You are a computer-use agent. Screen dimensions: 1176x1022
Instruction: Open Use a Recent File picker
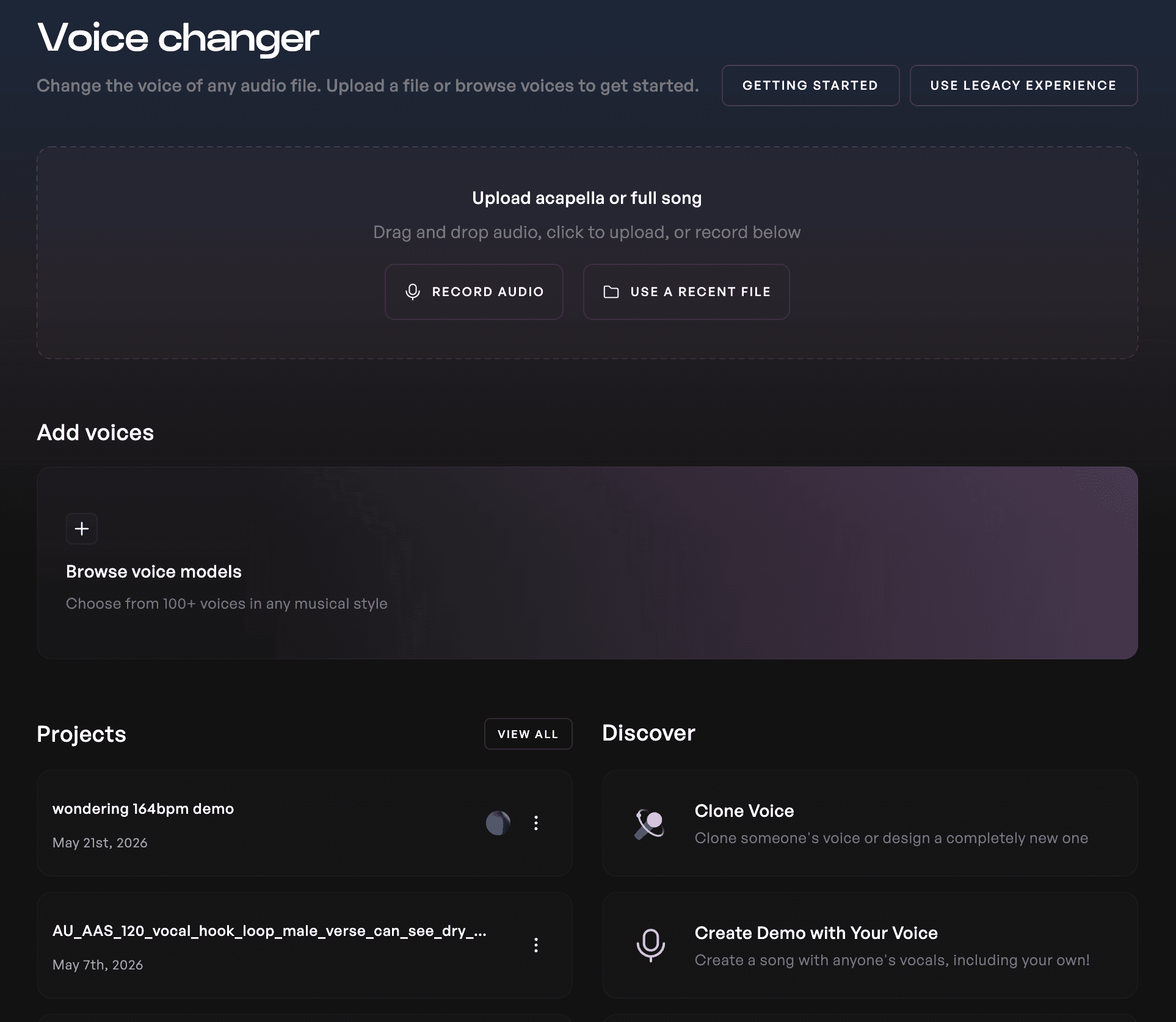686,292
